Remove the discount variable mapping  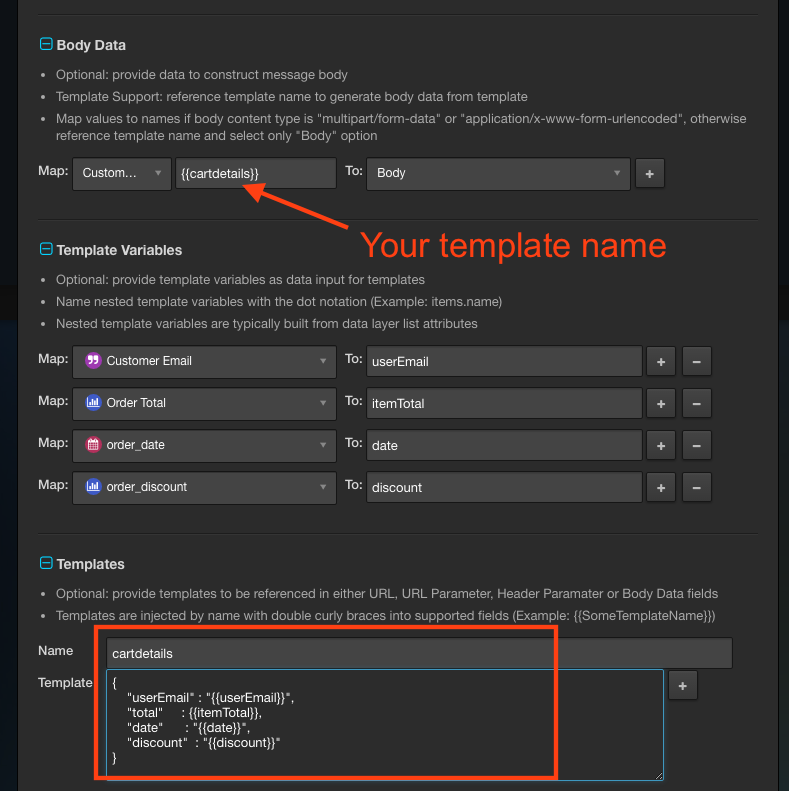[697, 487]
